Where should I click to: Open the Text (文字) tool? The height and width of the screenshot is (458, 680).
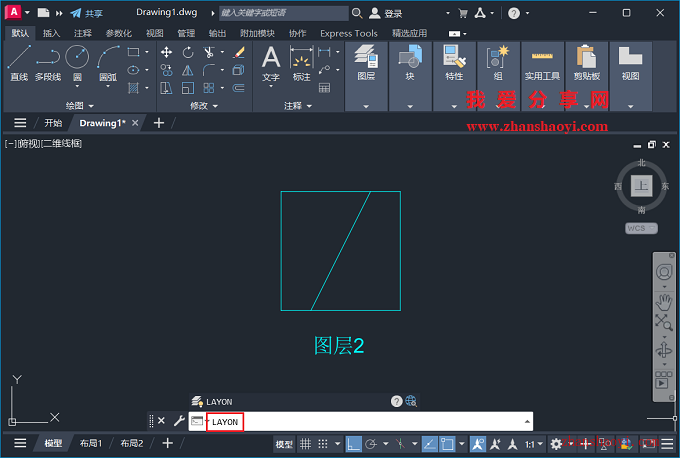coord(271,63)
